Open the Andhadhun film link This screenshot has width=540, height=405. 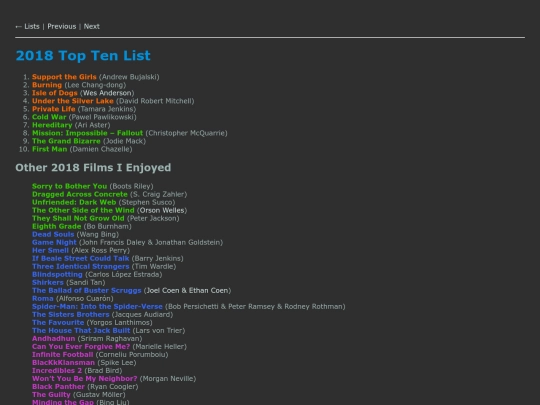coord(53,339)
